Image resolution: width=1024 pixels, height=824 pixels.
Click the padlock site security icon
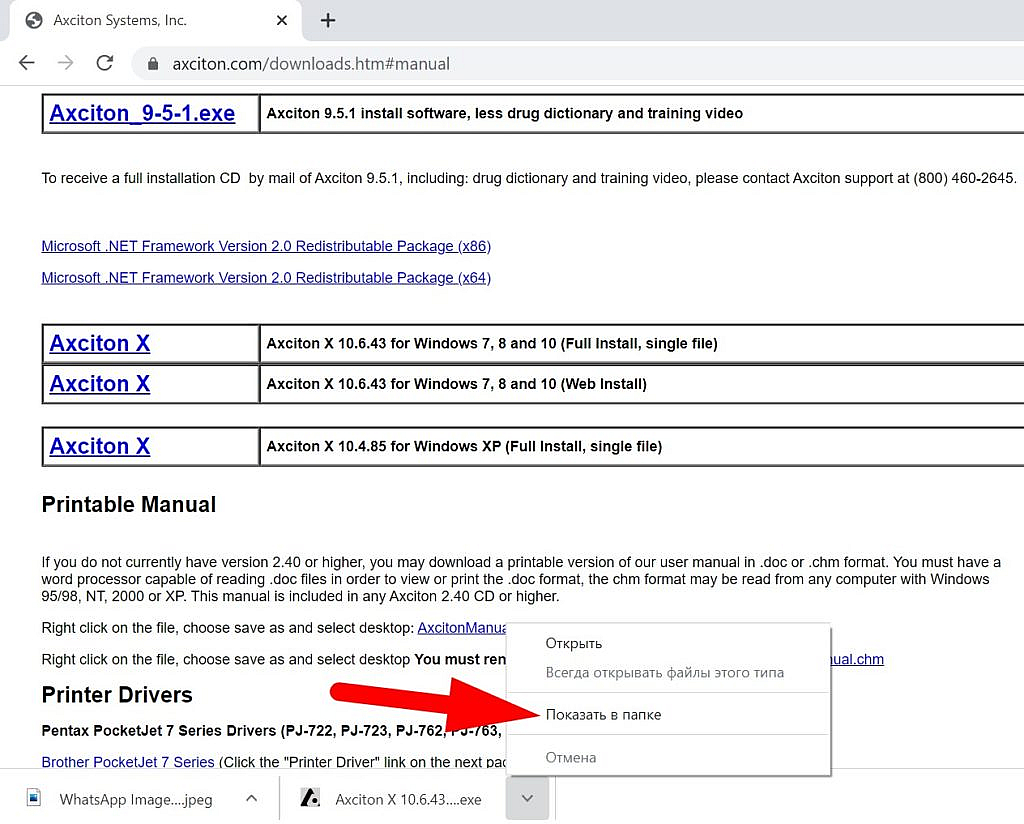153,63
